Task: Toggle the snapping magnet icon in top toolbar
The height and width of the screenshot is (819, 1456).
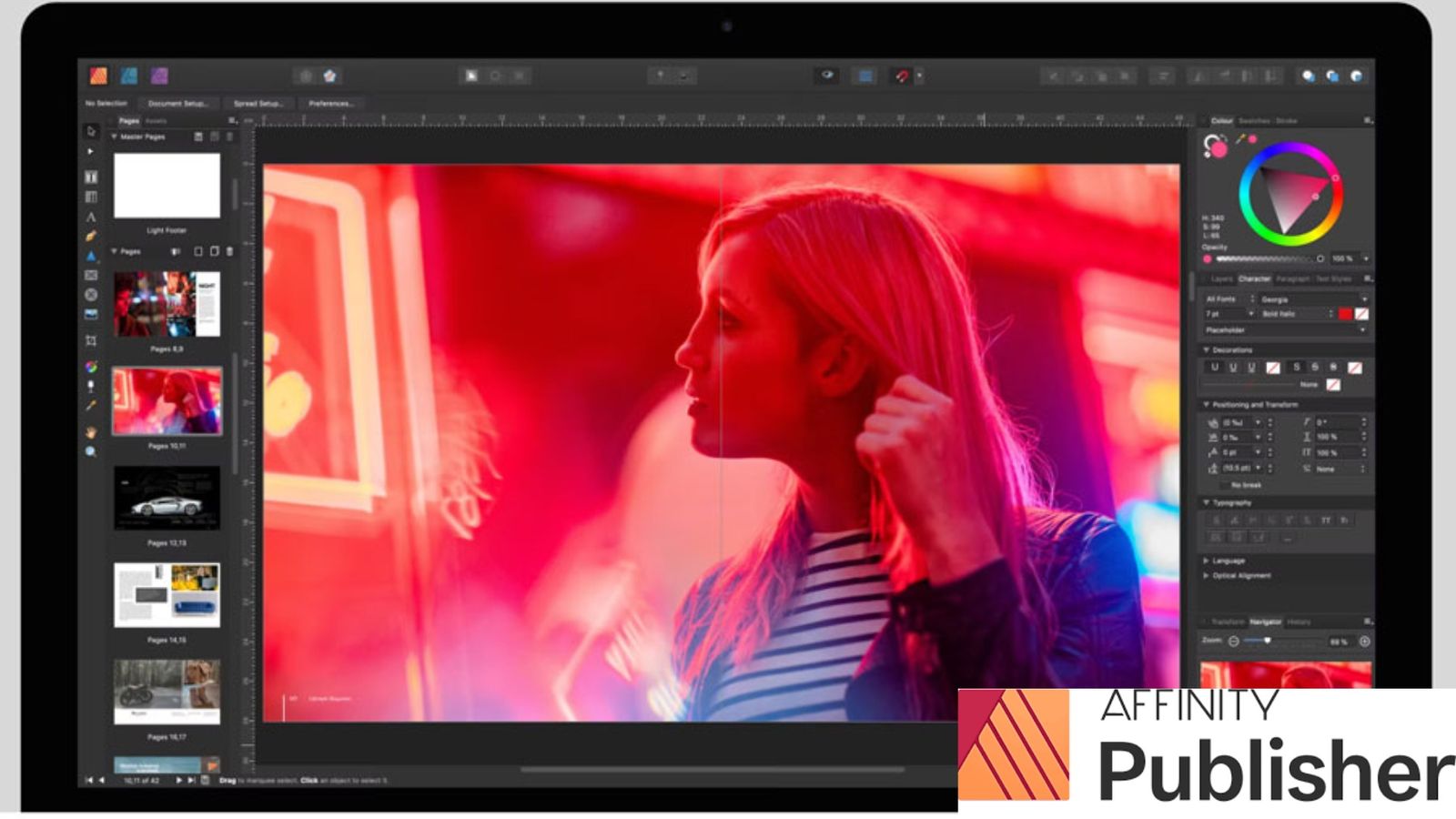Action: 904,76
